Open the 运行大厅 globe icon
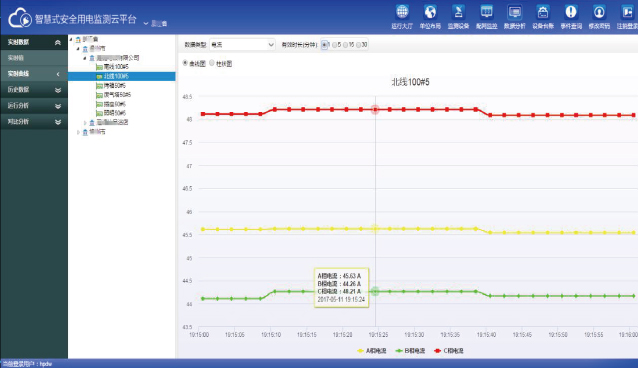Screen dimensions: 638x368 click(x=402, y=12)
